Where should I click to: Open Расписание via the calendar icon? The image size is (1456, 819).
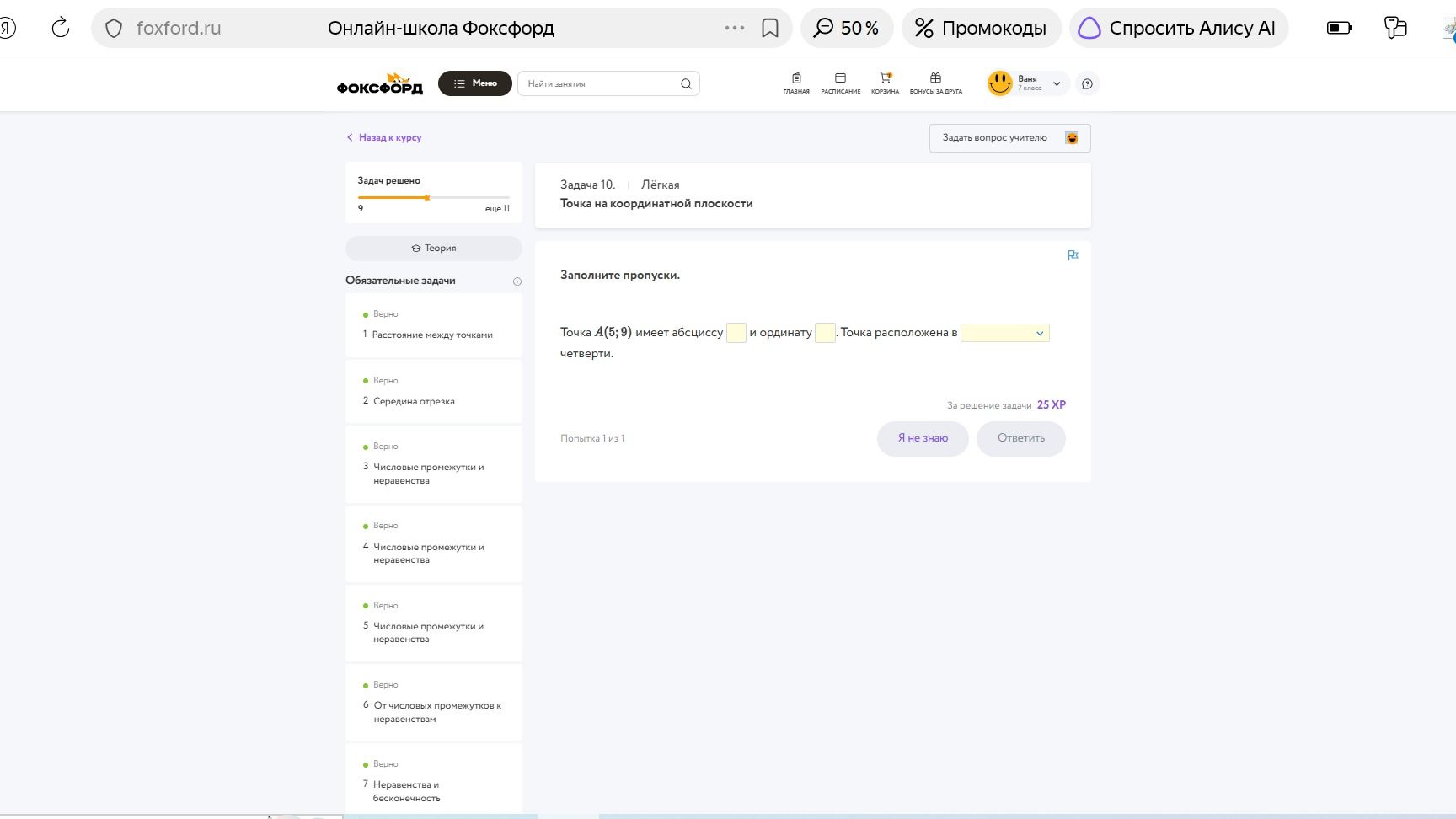[840, 78]
